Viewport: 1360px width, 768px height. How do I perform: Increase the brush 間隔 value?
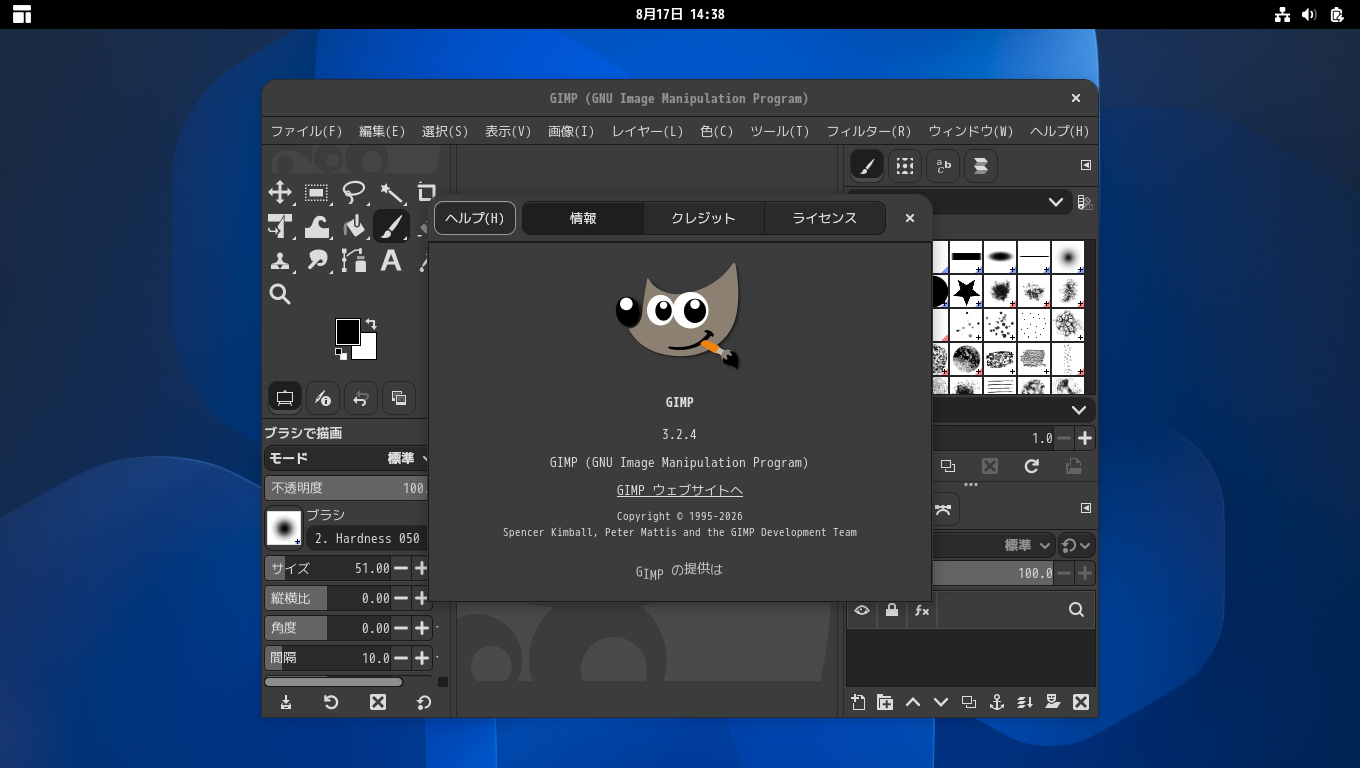pos(421,658)
